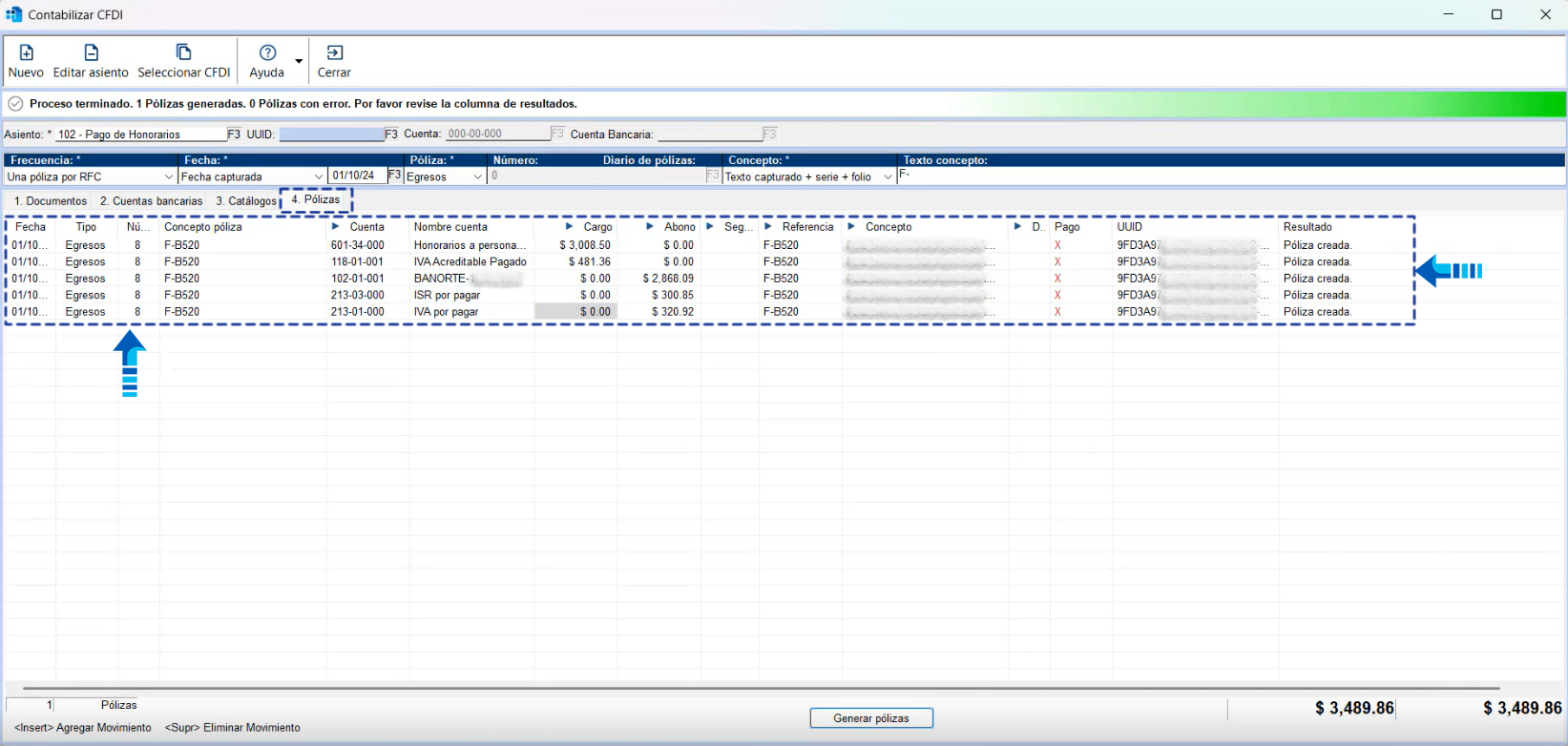Open the Concepto dropdown list
The height and width of the screenshot is (746, 1568).
[888, 177]
